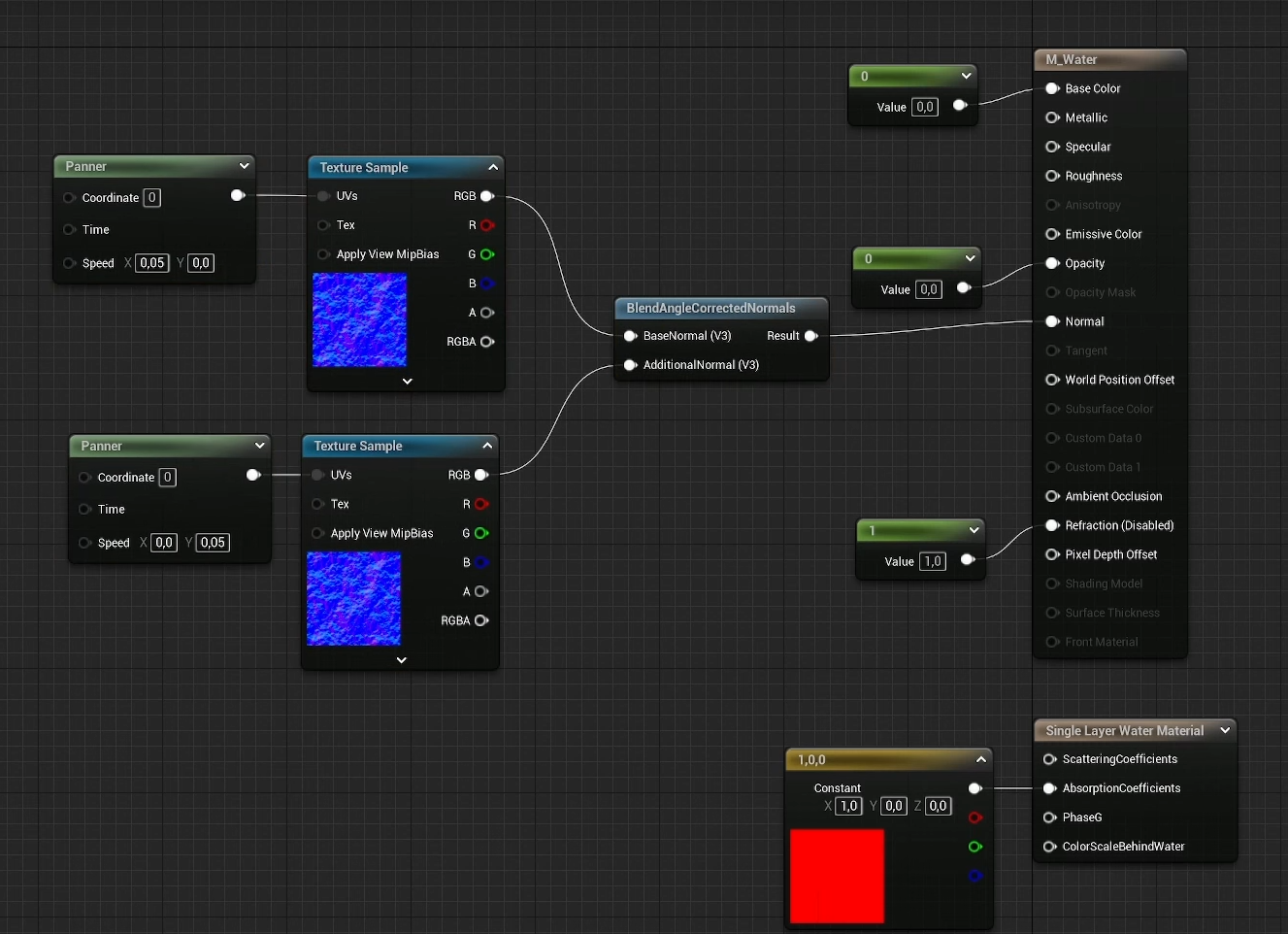Click the Pixel Depth Offset pin
This screenshot has height=934, width=1288.
pyautogui.click(x=1052, y=554)
